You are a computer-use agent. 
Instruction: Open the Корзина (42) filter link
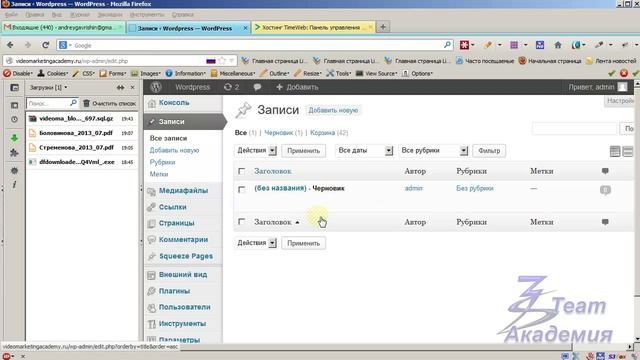[329, 133]
